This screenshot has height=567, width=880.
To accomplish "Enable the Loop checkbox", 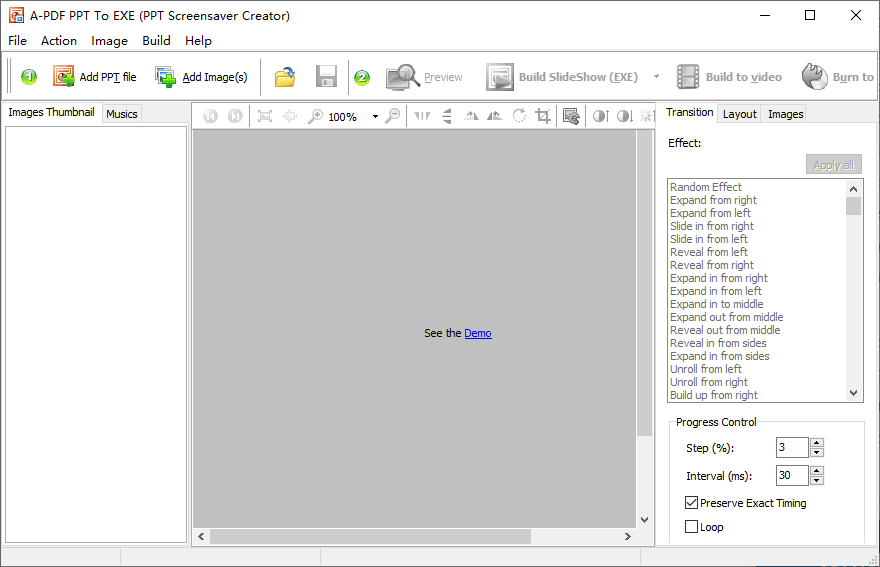I will [691, 527].
